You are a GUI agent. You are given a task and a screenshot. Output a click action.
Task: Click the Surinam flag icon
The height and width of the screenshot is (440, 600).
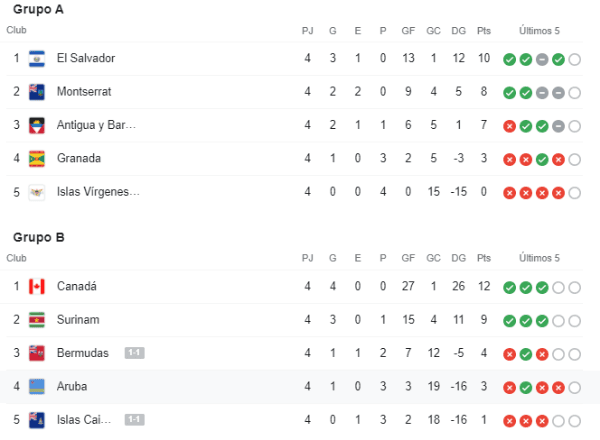coord(37,320)
